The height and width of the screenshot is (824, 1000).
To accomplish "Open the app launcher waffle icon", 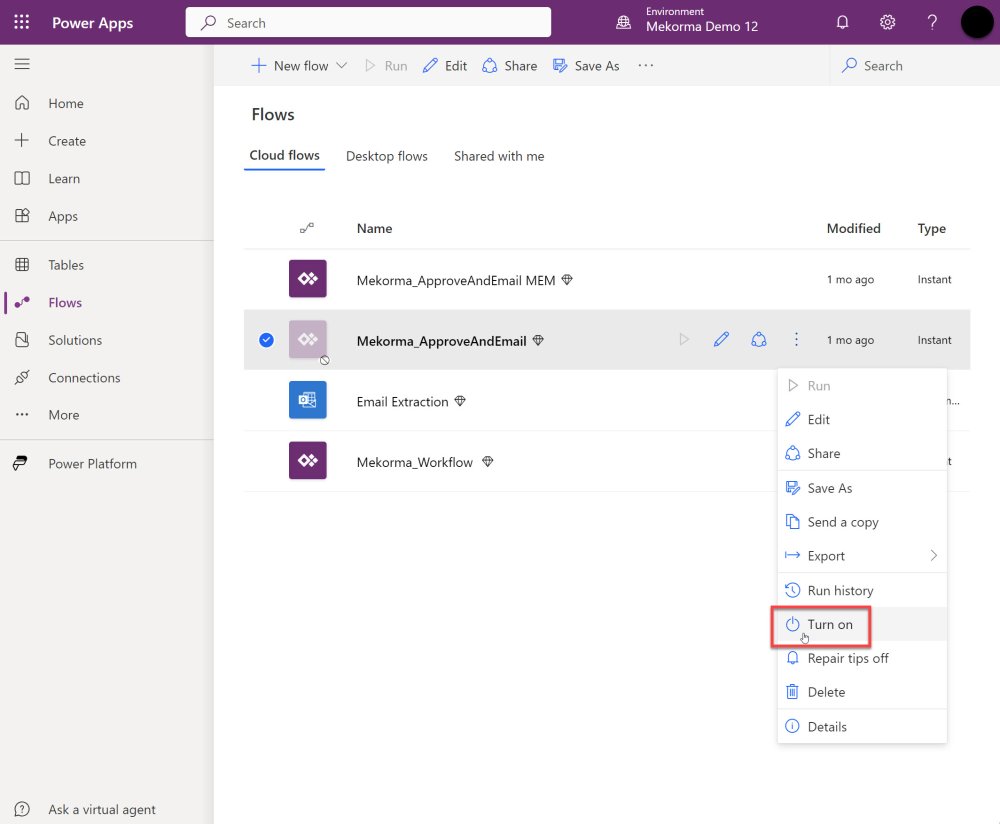I will point(22,22).
